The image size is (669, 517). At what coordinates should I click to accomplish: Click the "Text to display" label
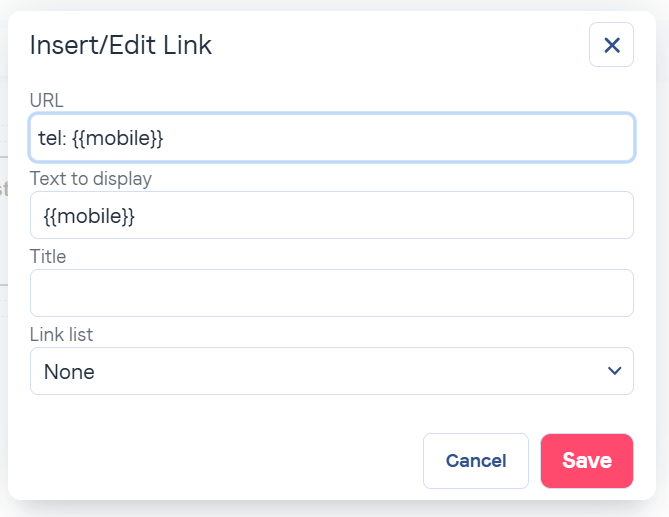(91, 179)
